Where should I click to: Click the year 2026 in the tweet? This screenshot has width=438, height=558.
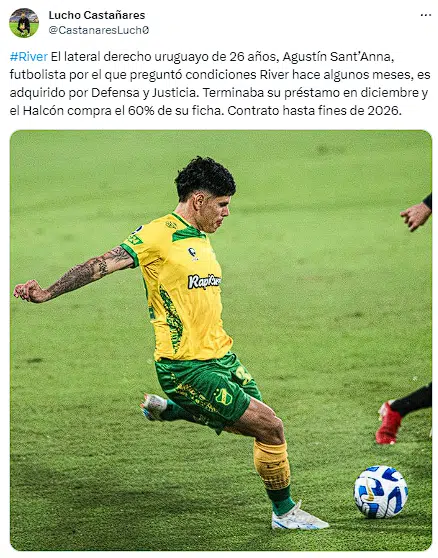click(384, 111)
